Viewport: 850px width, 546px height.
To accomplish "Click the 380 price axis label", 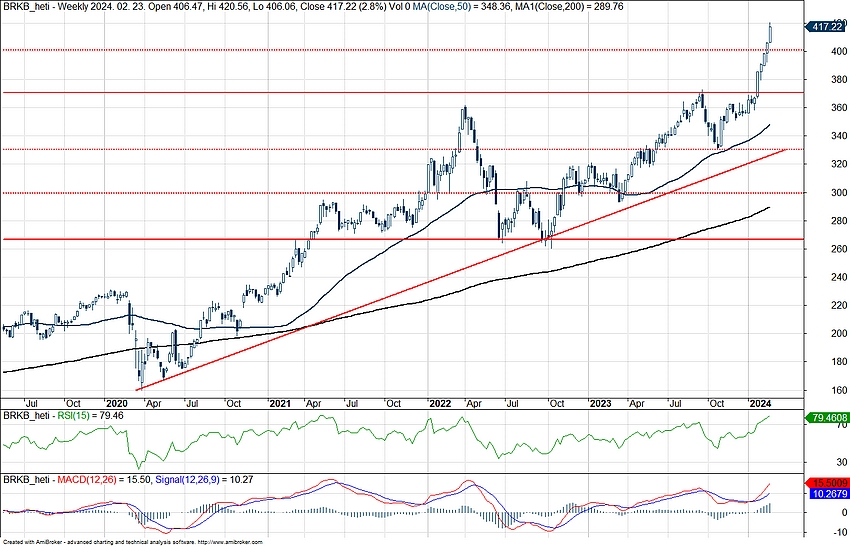I will point(840,80).
